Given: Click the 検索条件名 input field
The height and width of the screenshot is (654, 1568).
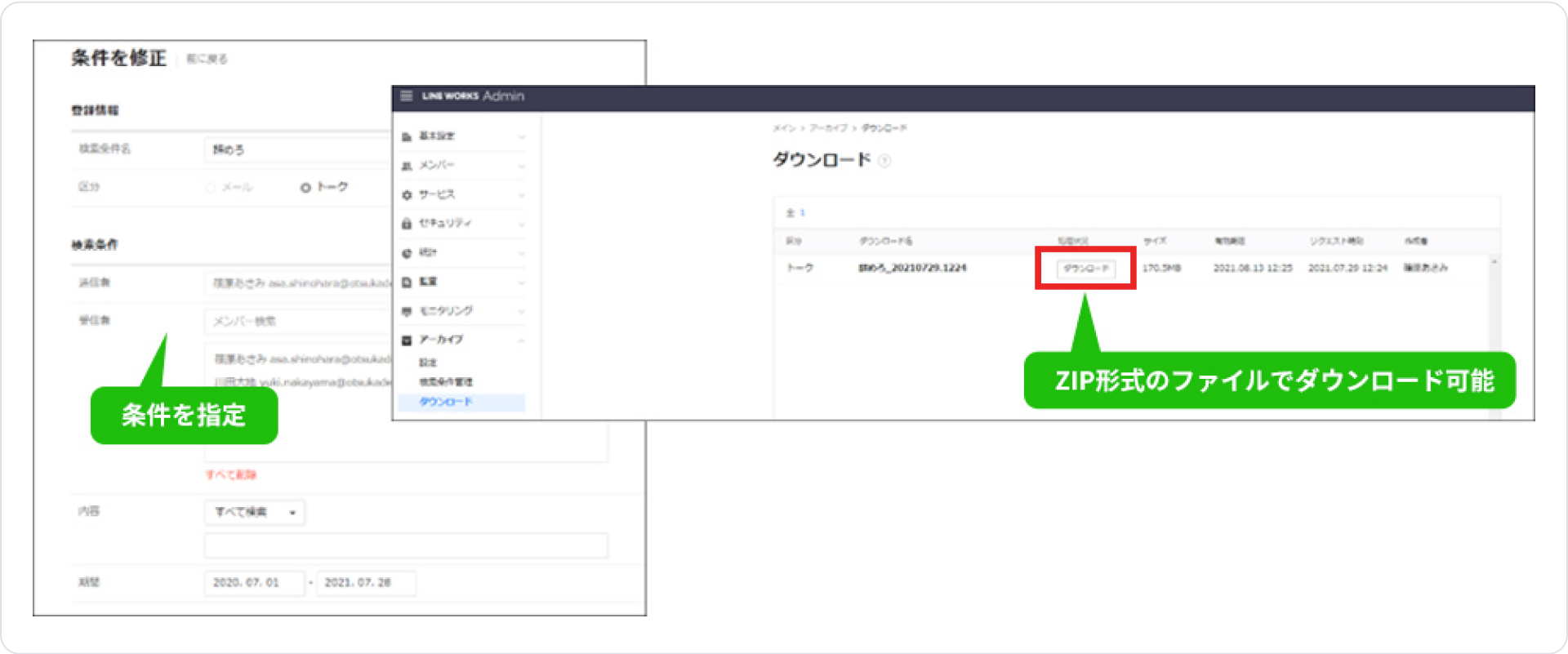Looking at the screenshot, I should pyautogui.click(x=298, y=149).
